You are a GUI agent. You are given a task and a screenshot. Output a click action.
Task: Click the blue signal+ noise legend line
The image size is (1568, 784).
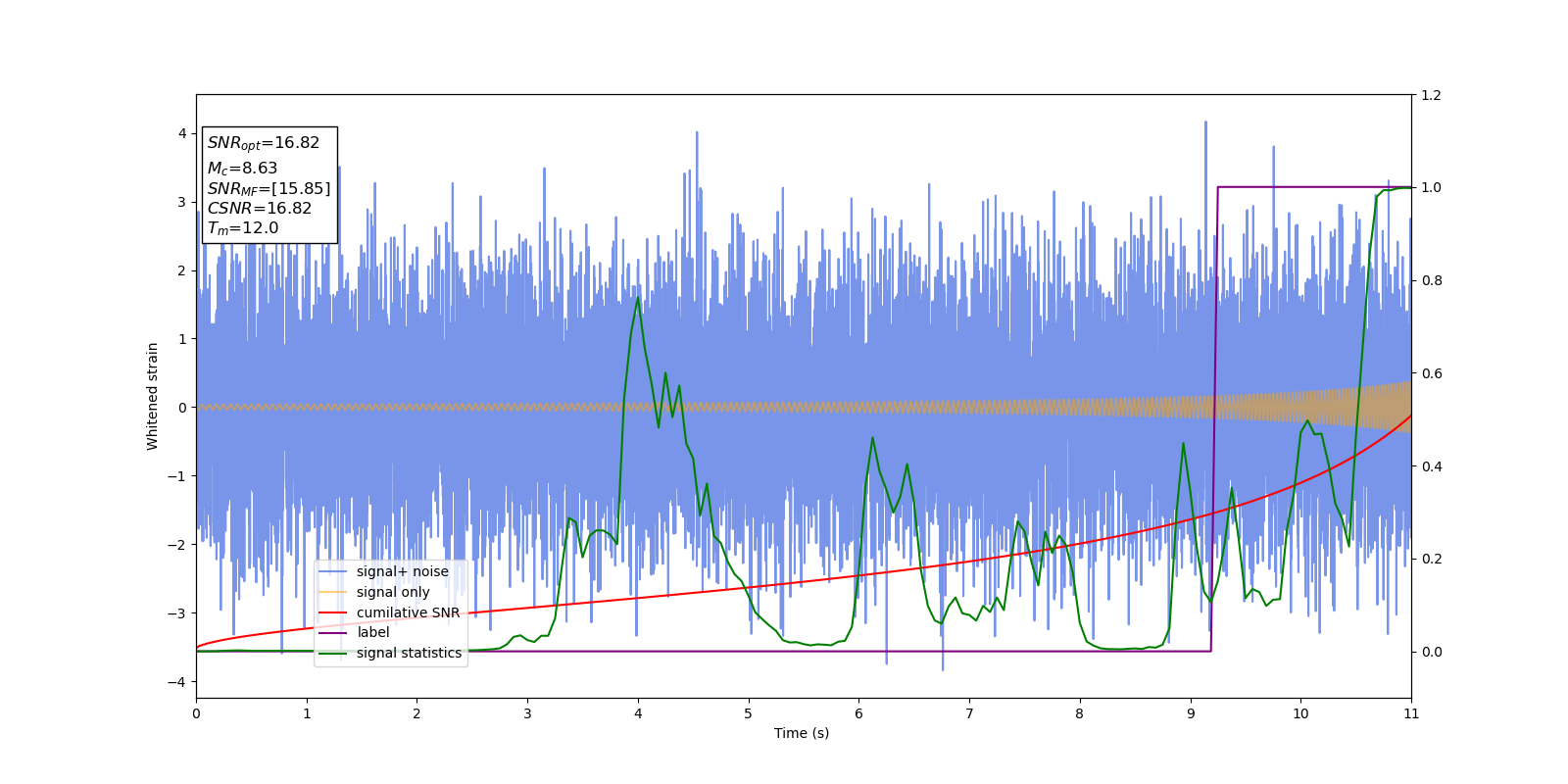(333, 572)
